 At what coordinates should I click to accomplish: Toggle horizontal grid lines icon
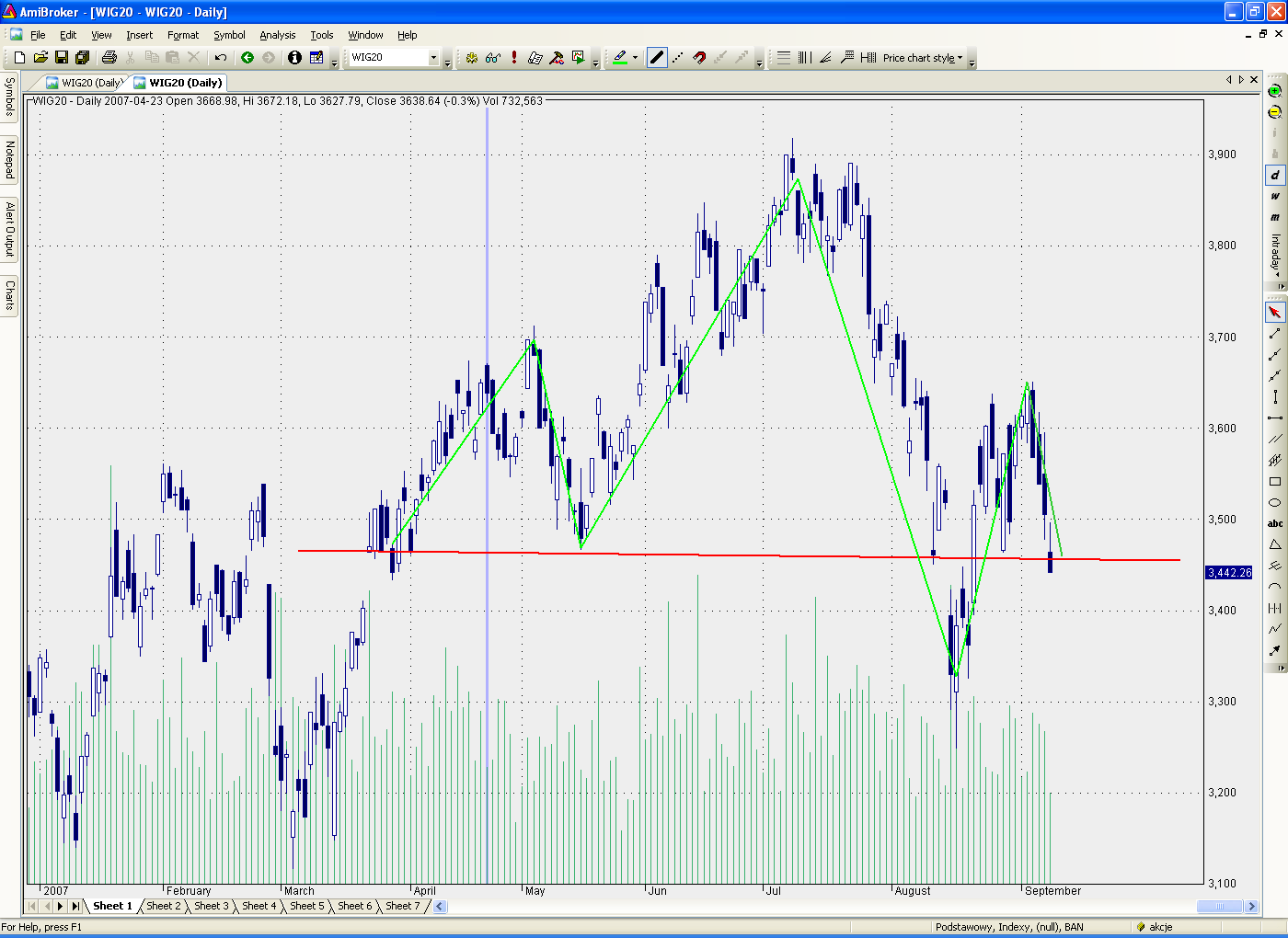(784, 58)
